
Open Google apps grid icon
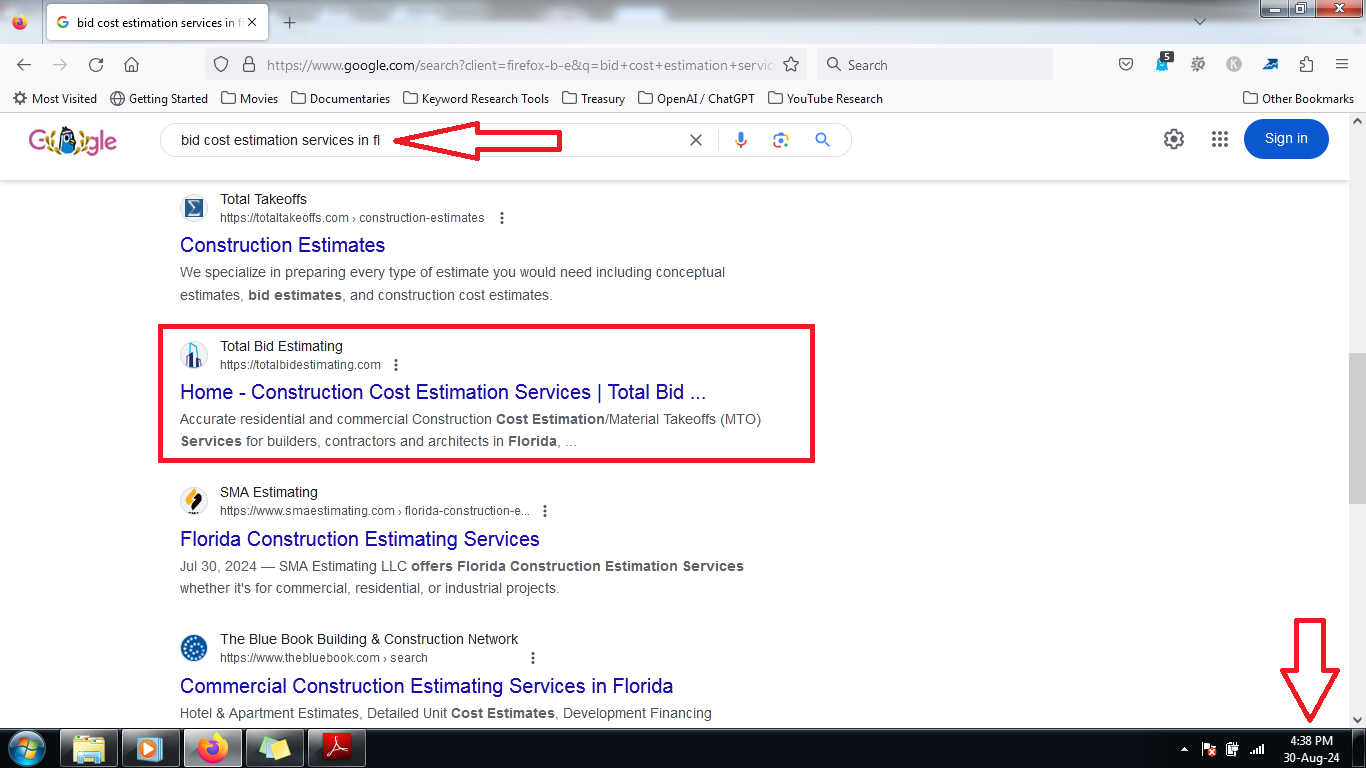1219,139
